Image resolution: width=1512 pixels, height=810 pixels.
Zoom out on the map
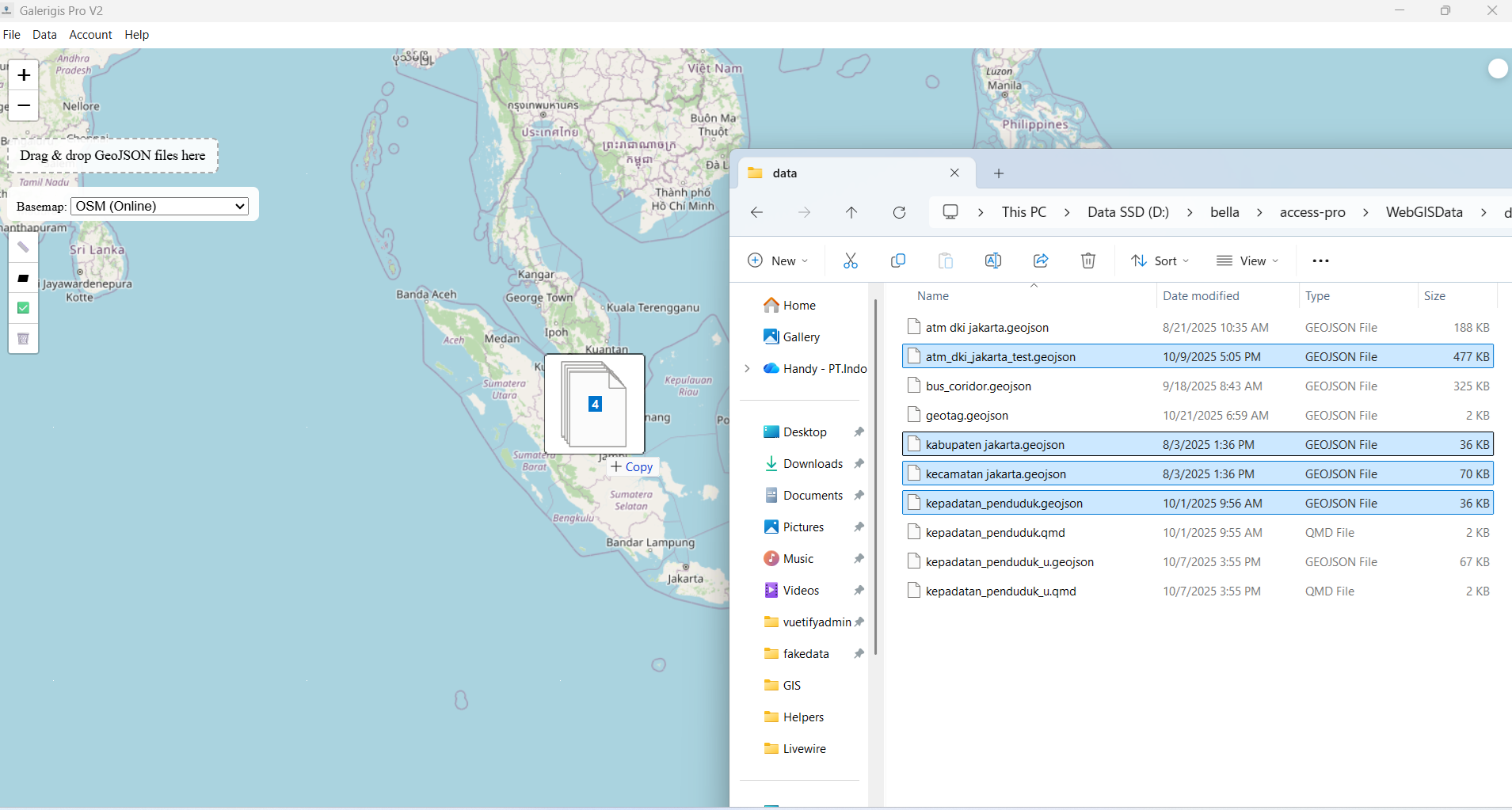pos(24,105)
